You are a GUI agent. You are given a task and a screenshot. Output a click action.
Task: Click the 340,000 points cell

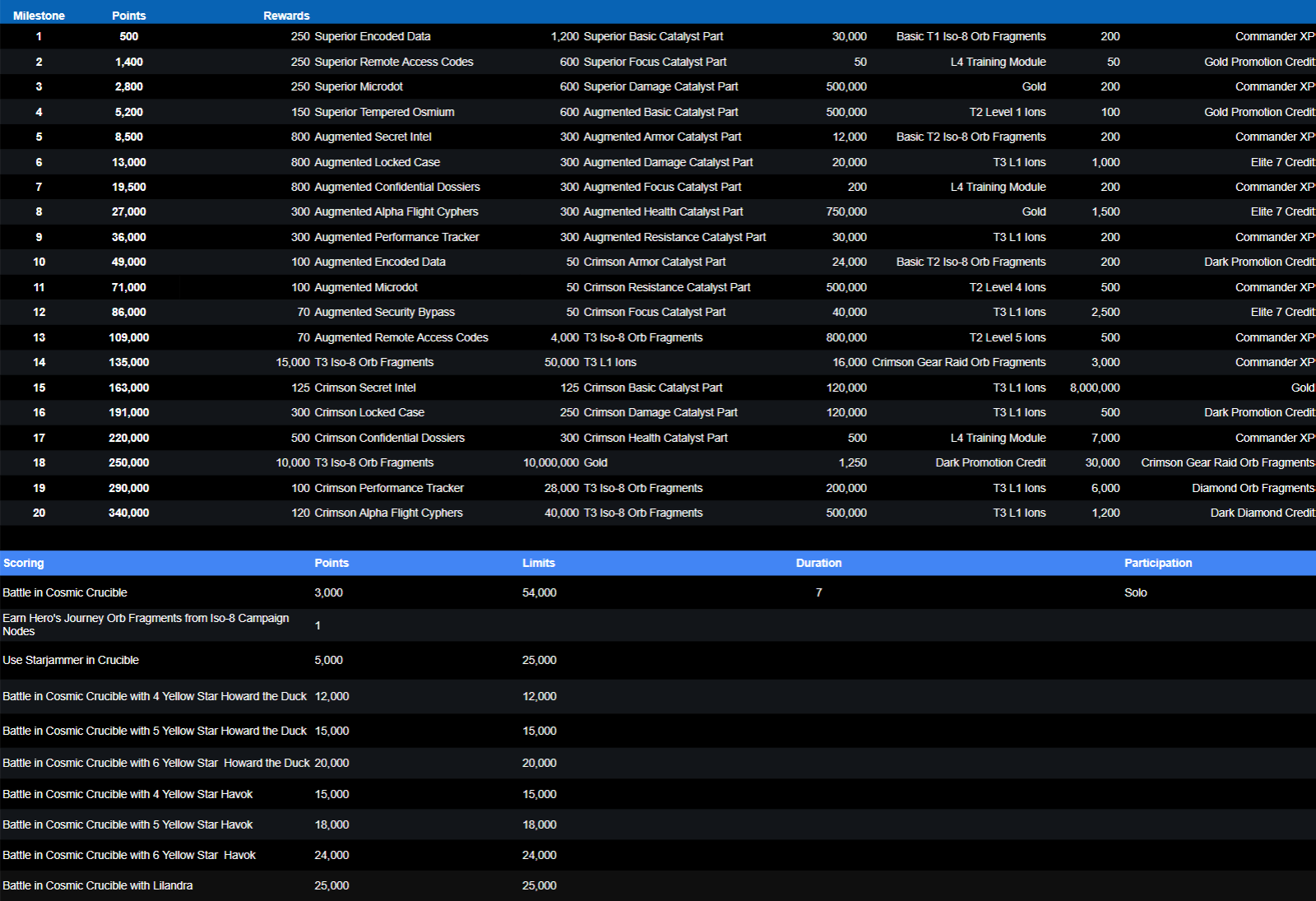point(129,513)
